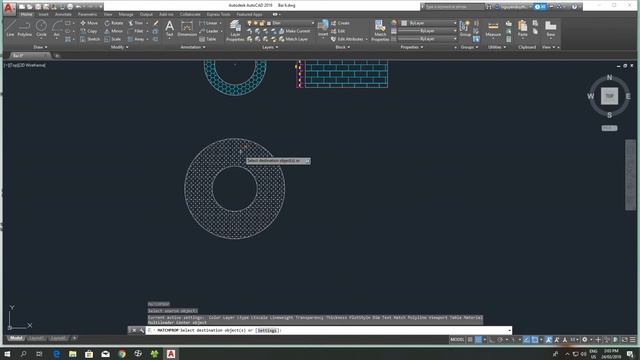Open the Insert block tool
Screen dimensions: 640x360
coord(323,28)
